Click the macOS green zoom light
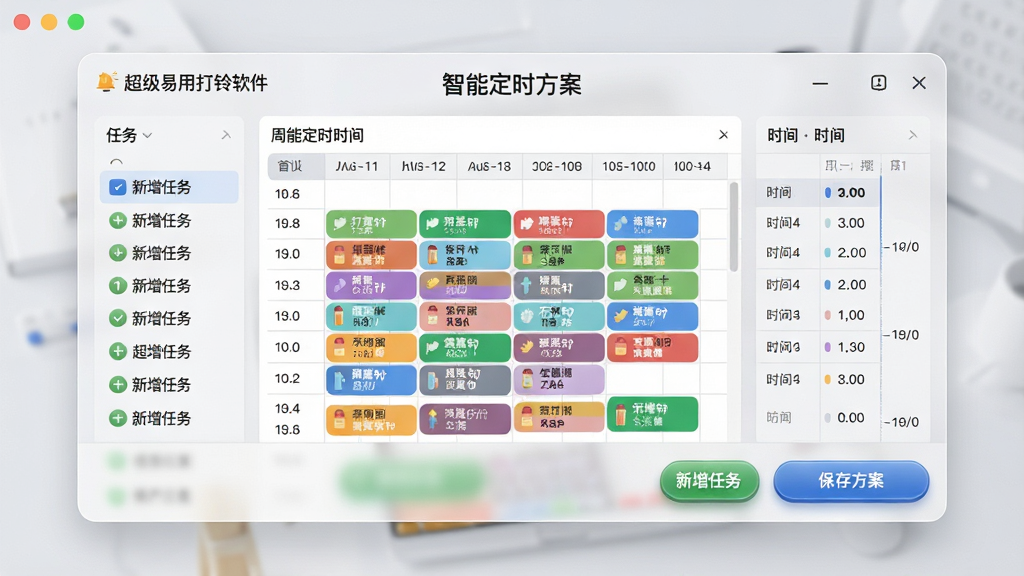 [x=76, y=22]
